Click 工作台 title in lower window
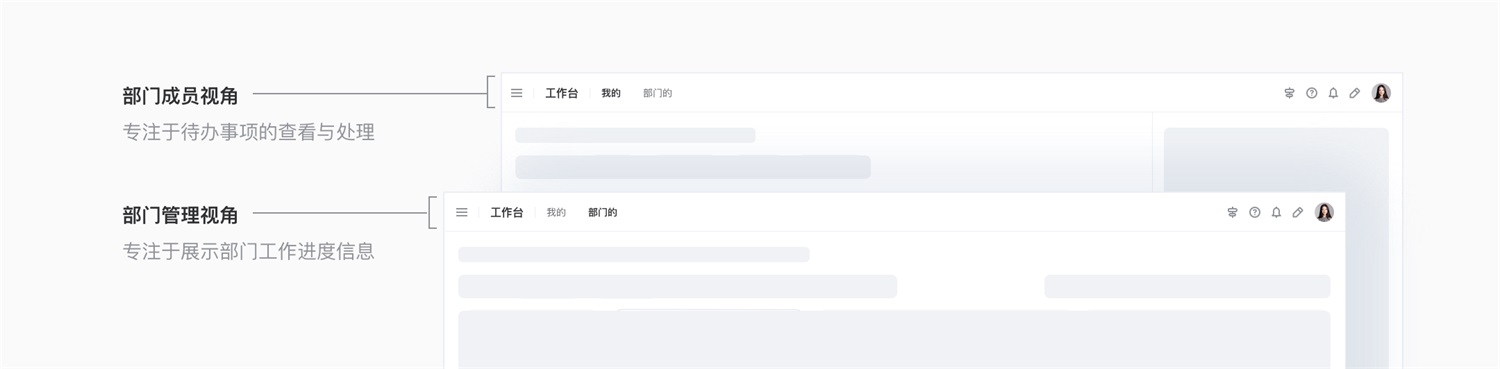The width and height of the screenshot is (1500, 369). click(x=507, y=212)
